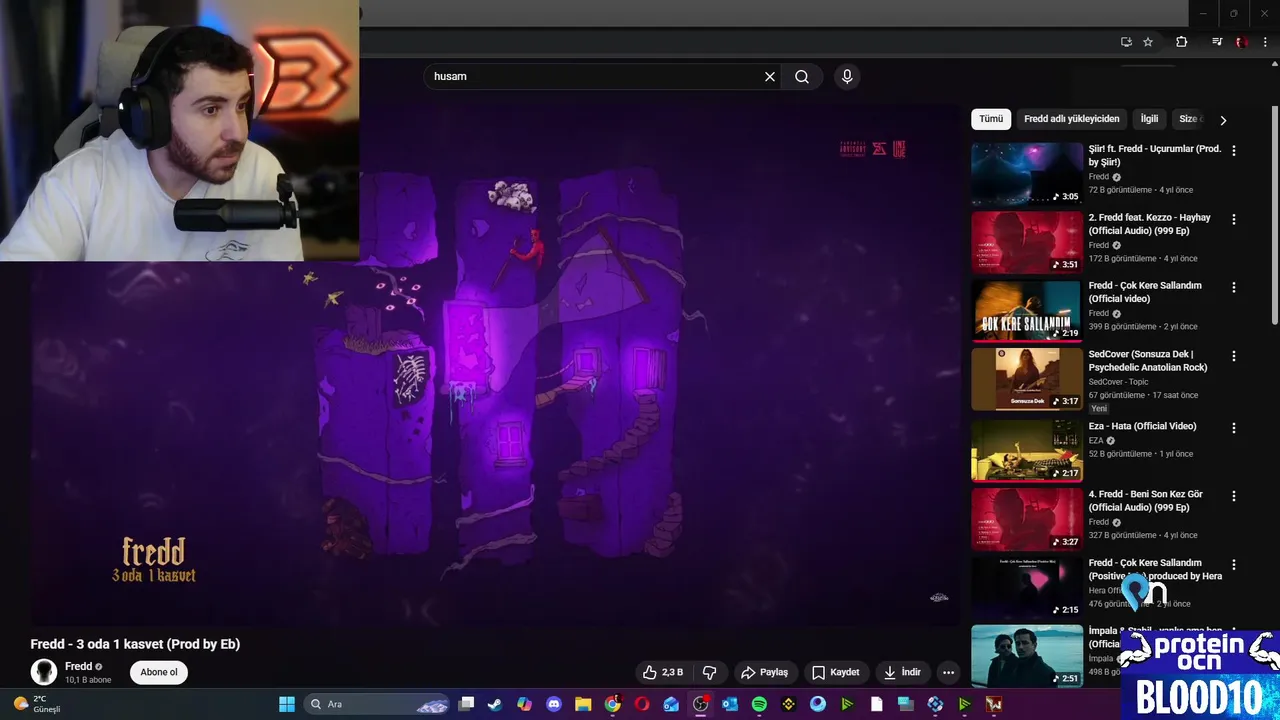Open SedCover Sonsuza Dek video title
Viewport: 1280px width, 720px height.
1148,361
